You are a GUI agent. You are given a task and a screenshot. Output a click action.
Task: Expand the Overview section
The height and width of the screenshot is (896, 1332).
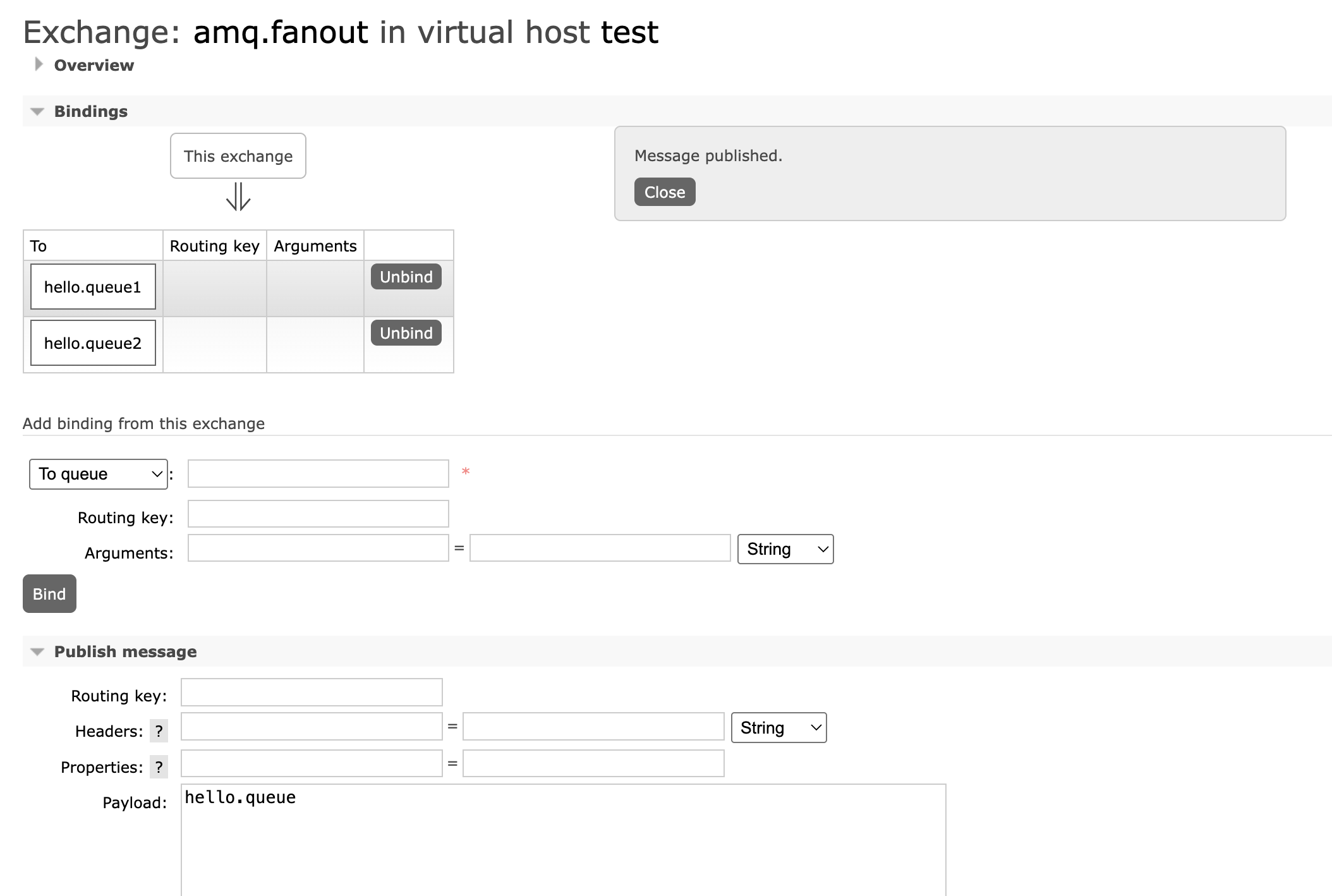pos(94,65)
